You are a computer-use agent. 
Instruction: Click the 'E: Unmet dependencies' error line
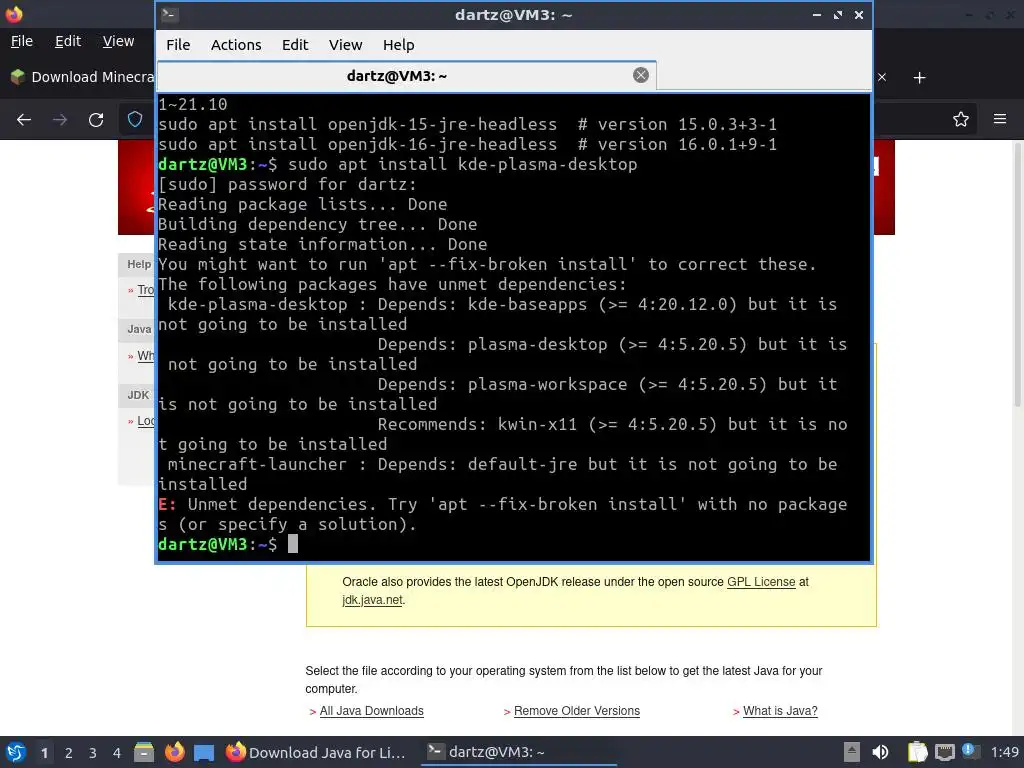coord(503,514)
